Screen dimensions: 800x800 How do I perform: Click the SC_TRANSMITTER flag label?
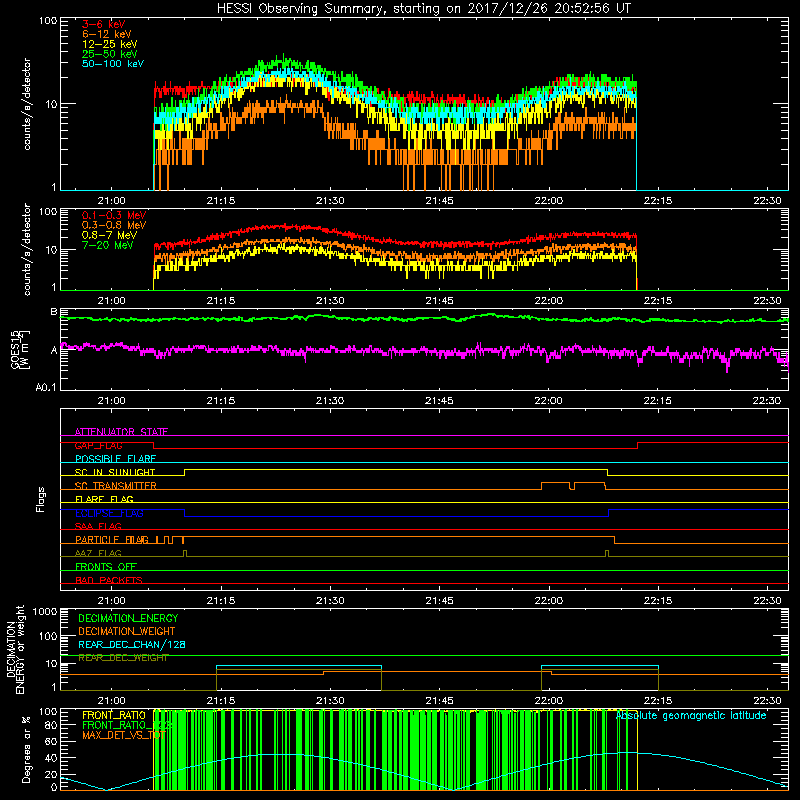pos(115,486)
